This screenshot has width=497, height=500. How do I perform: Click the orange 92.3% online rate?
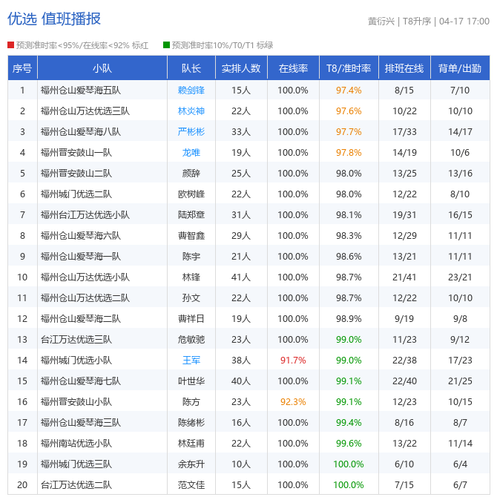click(x=293, y=402)
